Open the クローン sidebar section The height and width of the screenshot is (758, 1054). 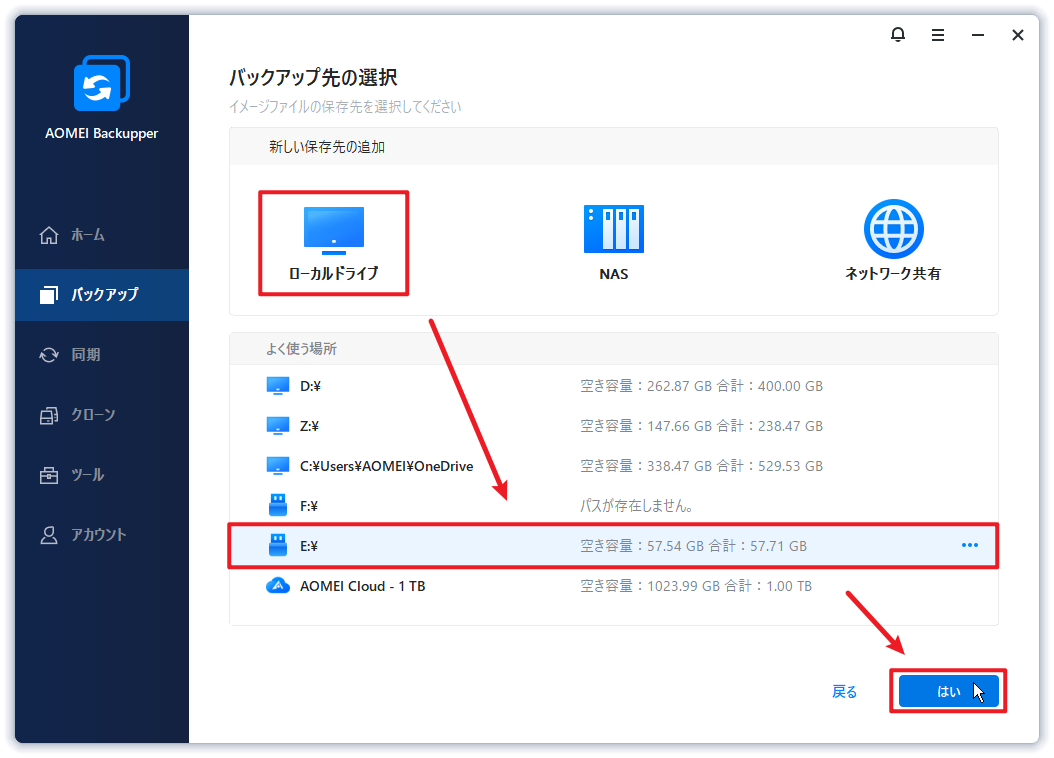pos(102,415)
